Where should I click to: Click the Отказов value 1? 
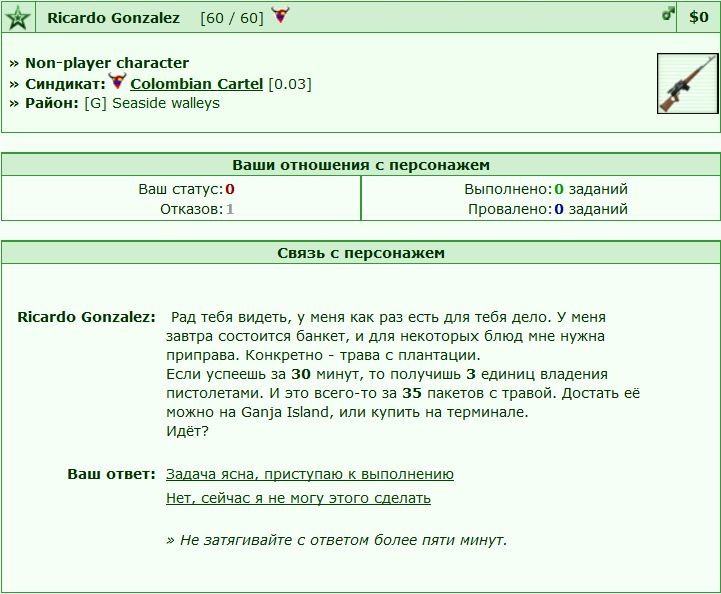[230, 209]
